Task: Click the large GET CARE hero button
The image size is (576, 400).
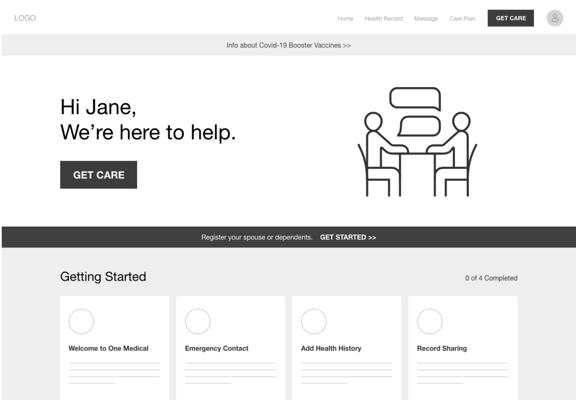Action: point(98,175)
